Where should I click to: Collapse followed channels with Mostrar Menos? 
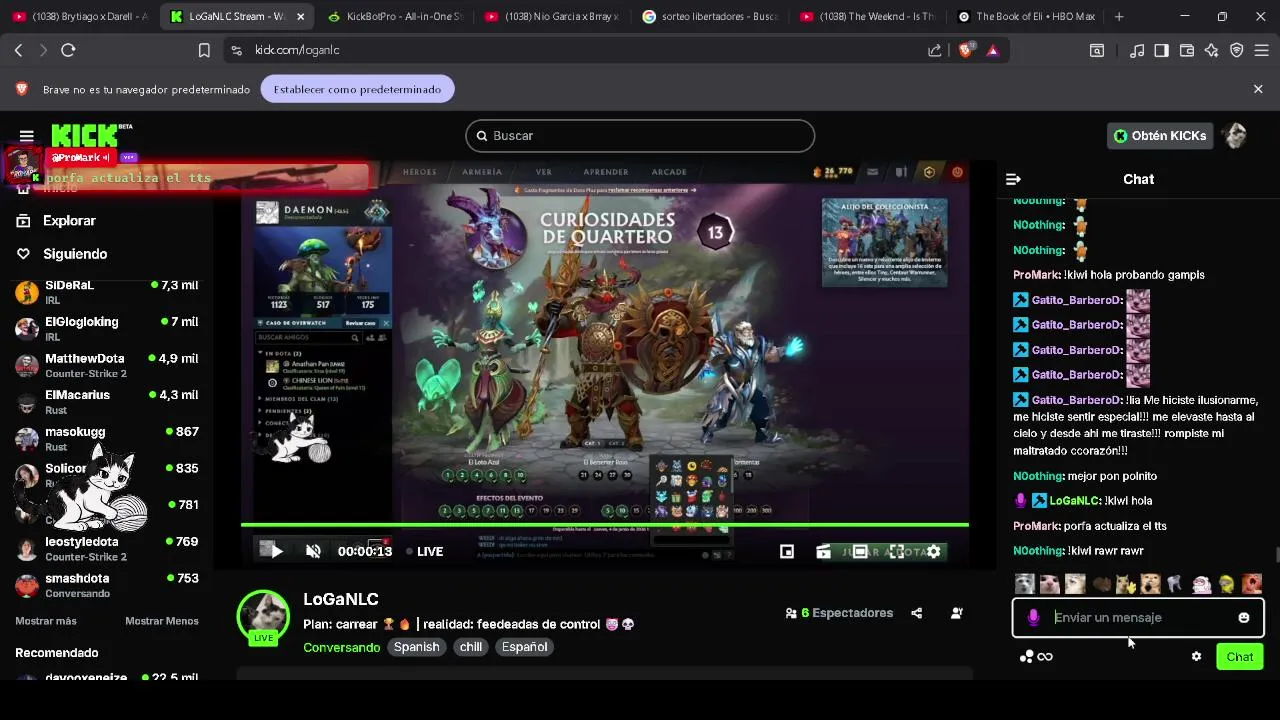(162, 621)
